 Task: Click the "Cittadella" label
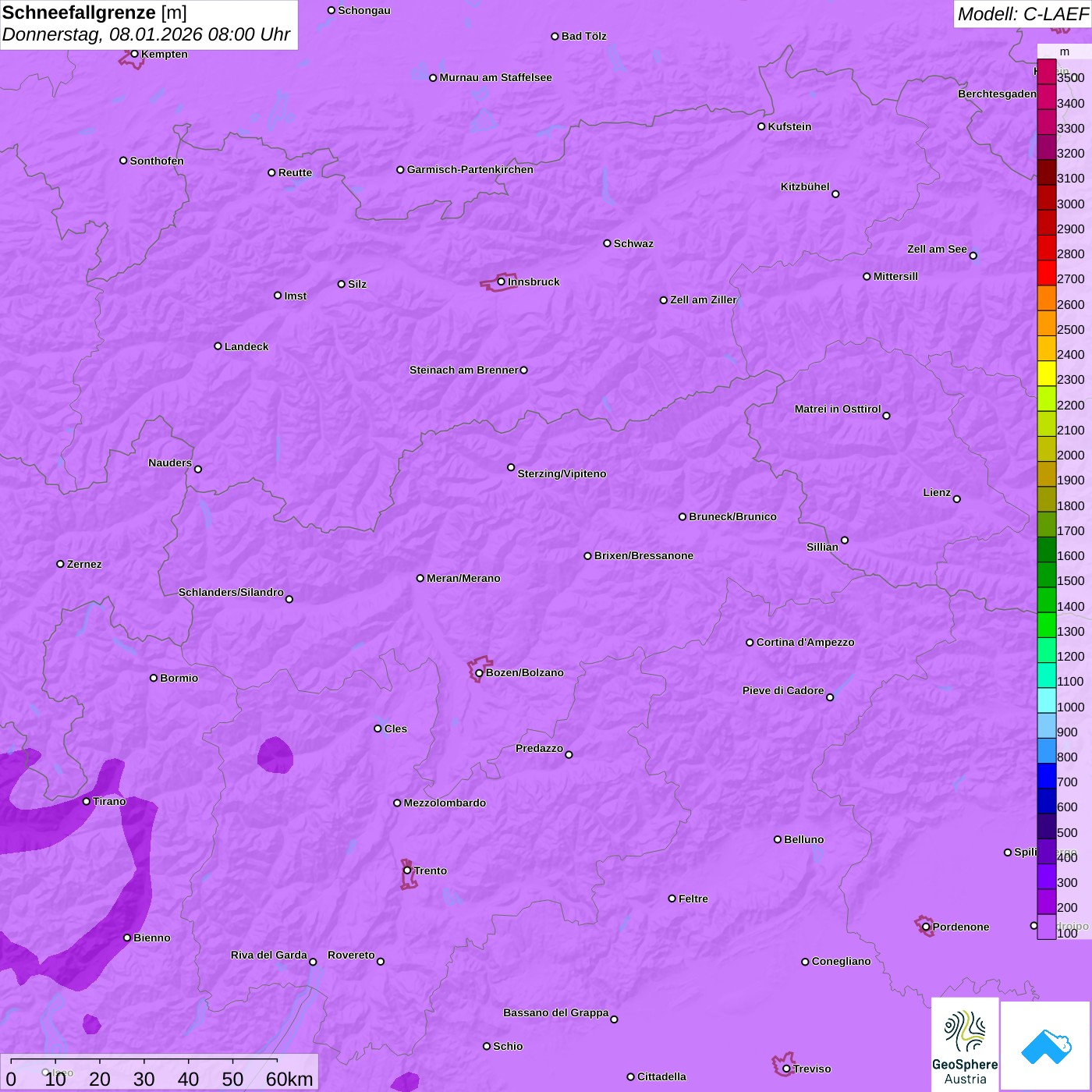(x=661, y=1076)
